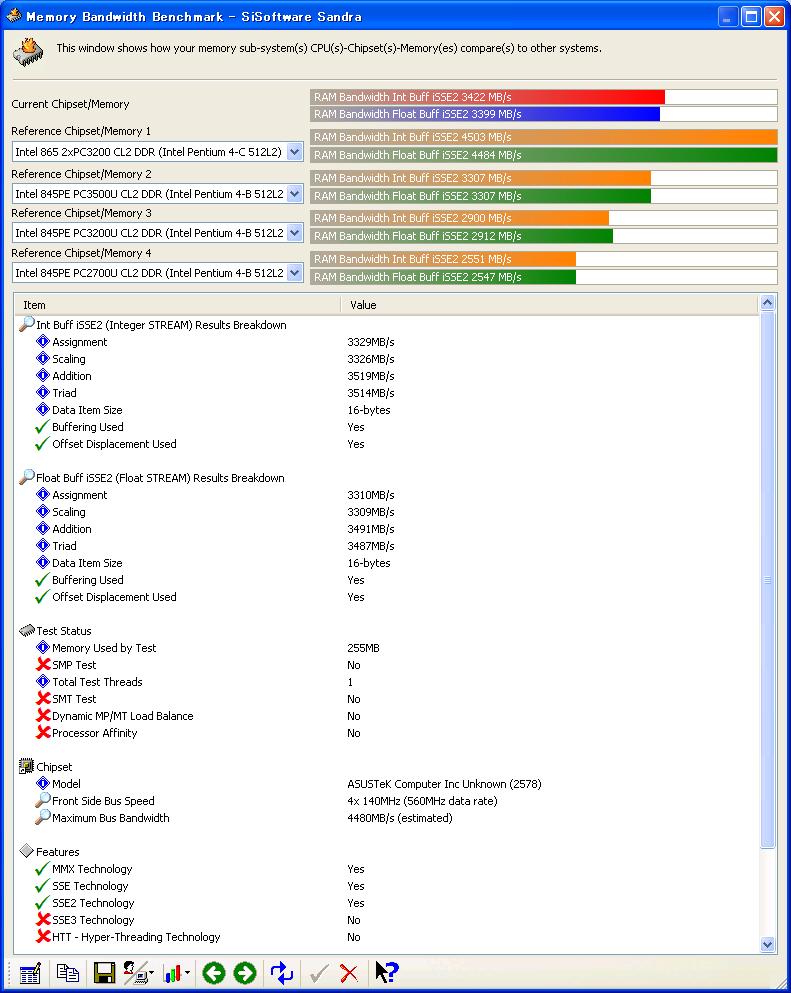
Task: Select the Dynamic MP/MT Load Balance row
Action: (386, 716)
